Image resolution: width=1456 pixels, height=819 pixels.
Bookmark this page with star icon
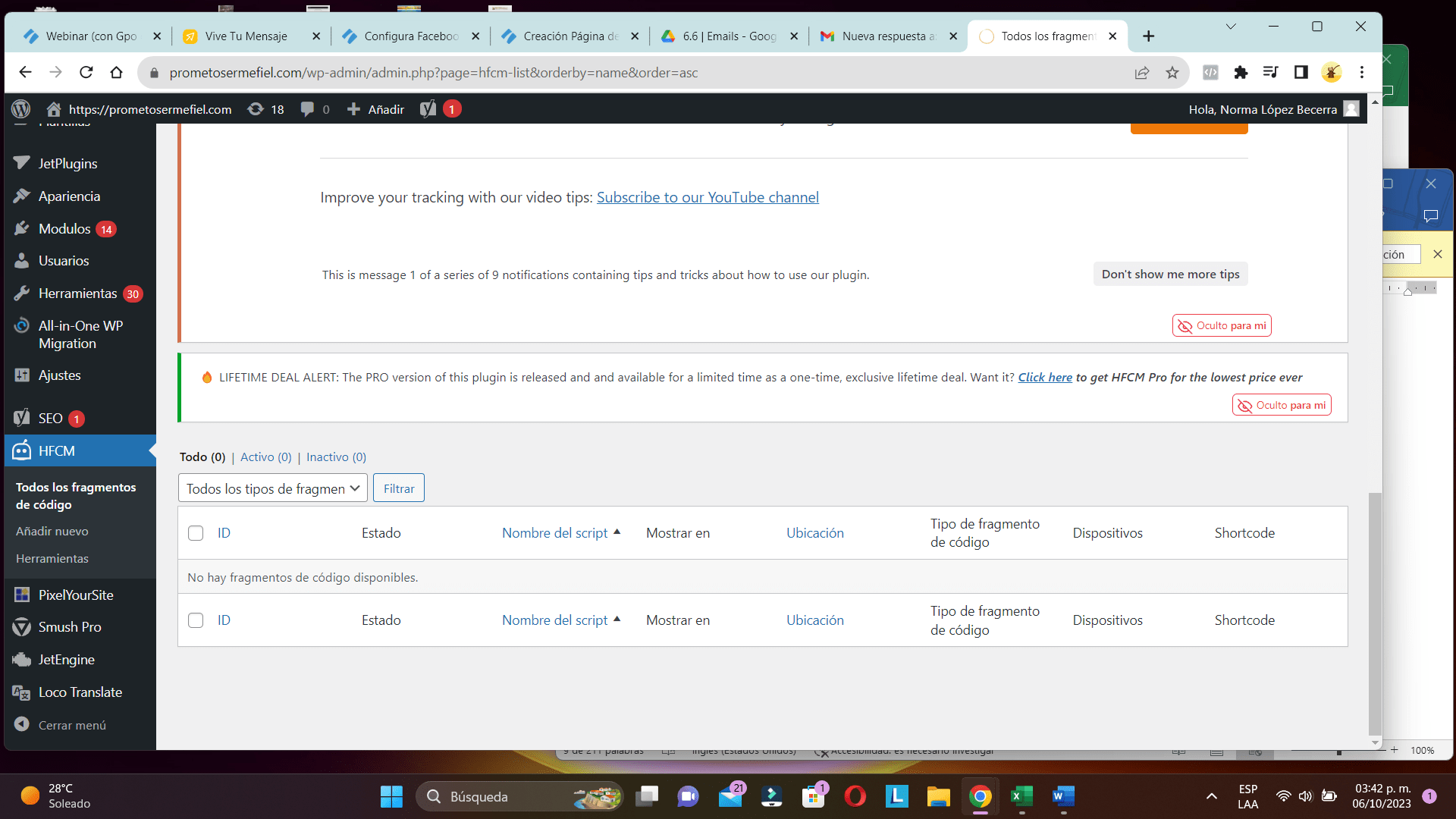[x=1172, y=72]
